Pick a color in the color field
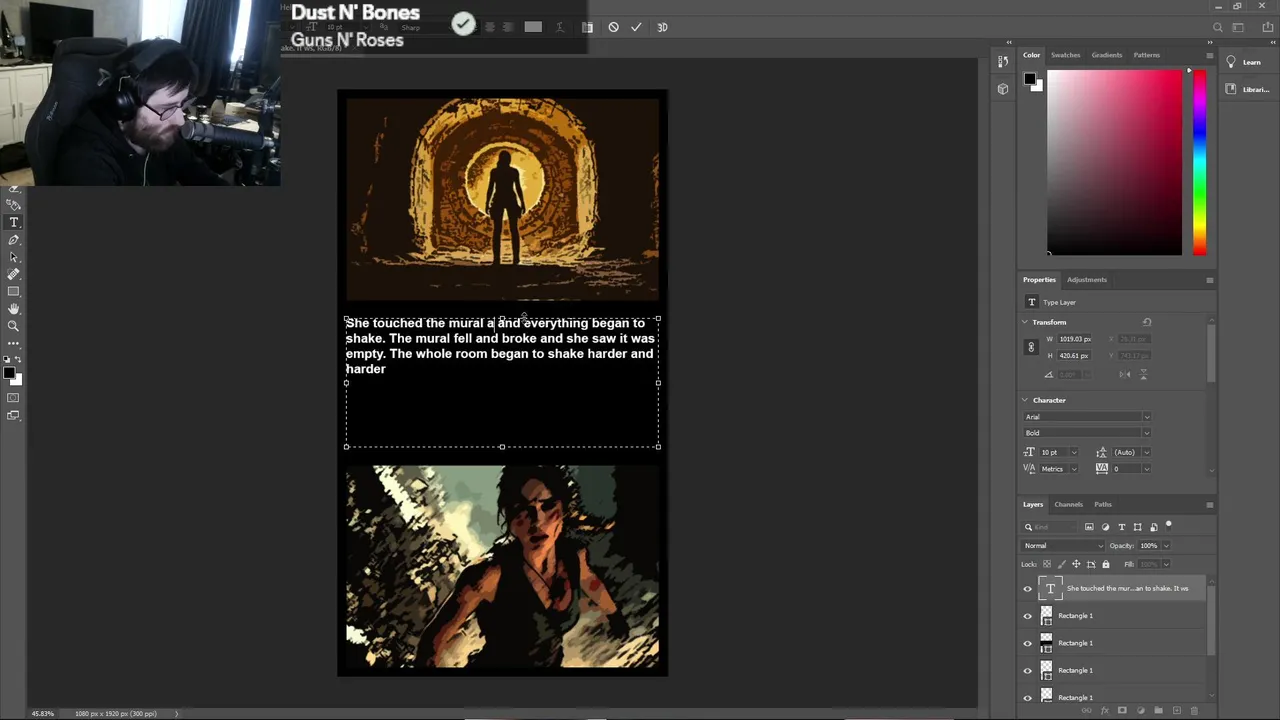The image size is (1280, 720). click(x=1114, y=162)
